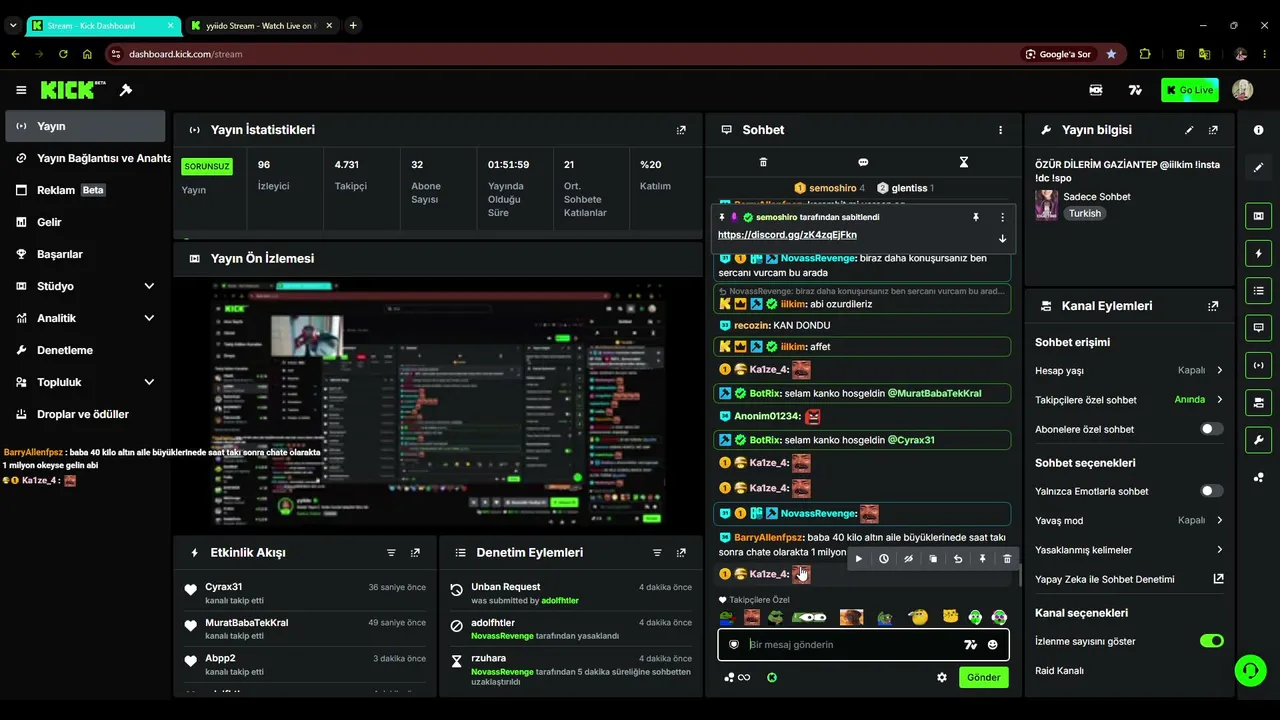This screenshot has height=720, width=1280.
Task: Open the Etkinlik Akışı filter icon
Action: tap(391, 553)
